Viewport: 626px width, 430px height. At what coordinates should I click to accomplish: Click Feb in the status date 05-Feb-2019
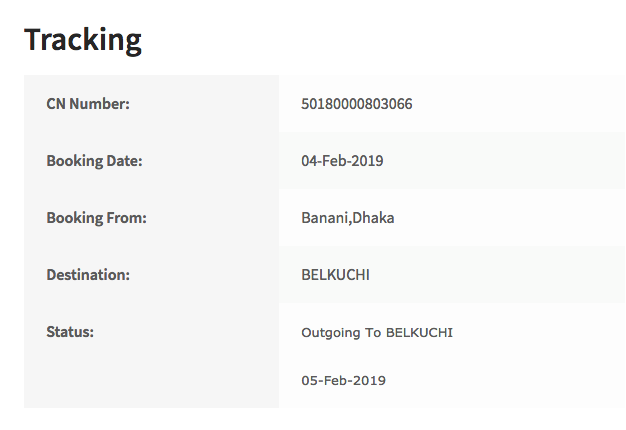click(x=338, y=381)
